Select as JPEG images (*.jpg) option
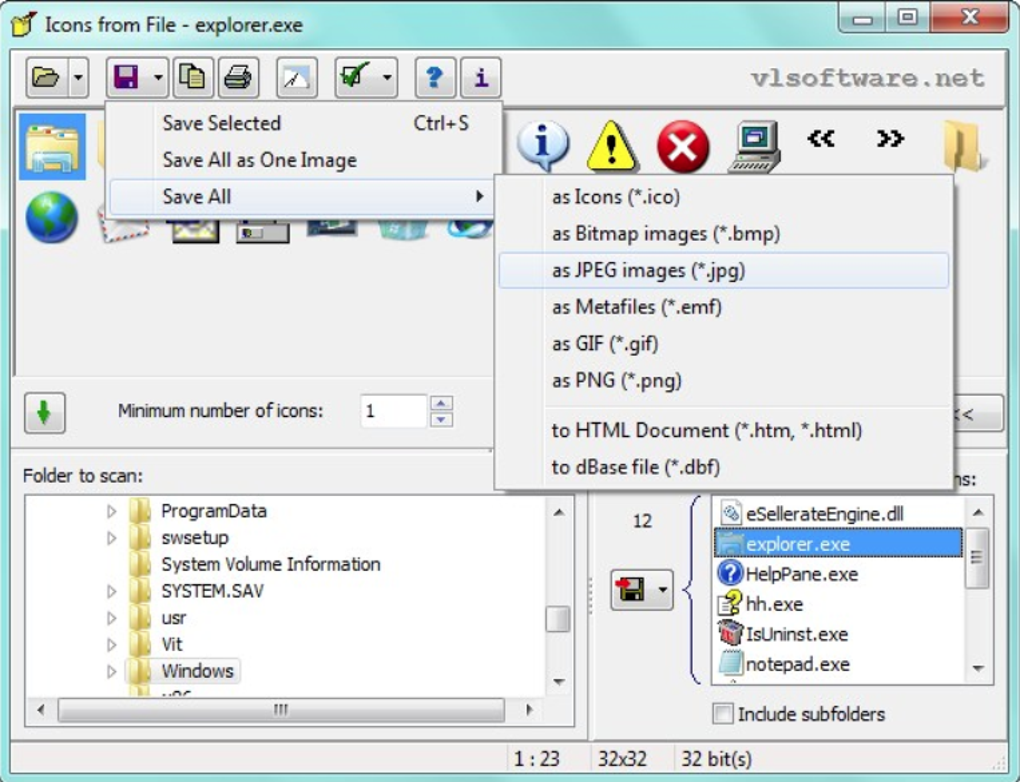Screen dimensions: 1020x782 pyautogui.click(x=723, y=270)
